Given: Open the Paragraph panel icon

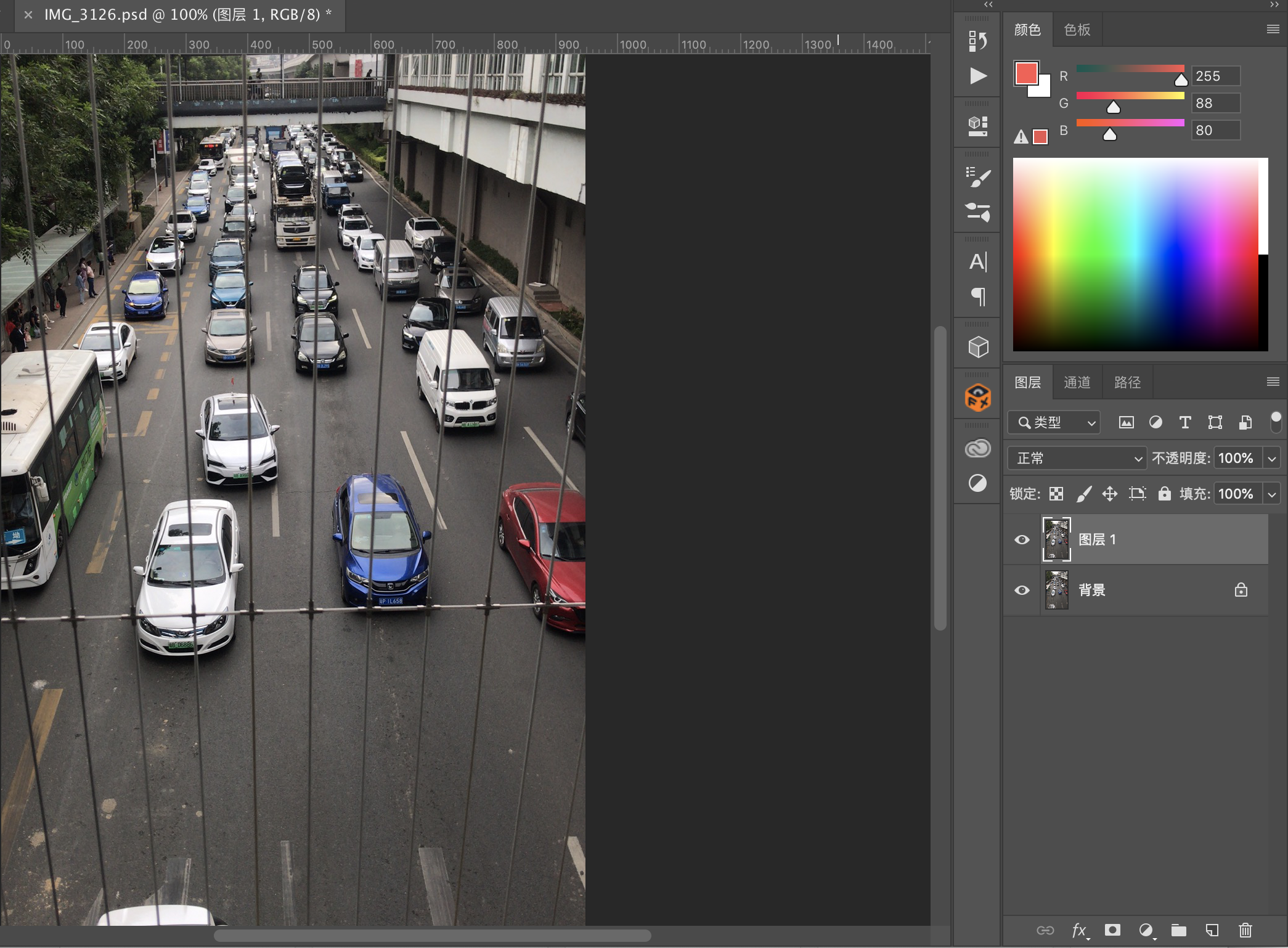Looking at the screenshot, I should [977, 296].
